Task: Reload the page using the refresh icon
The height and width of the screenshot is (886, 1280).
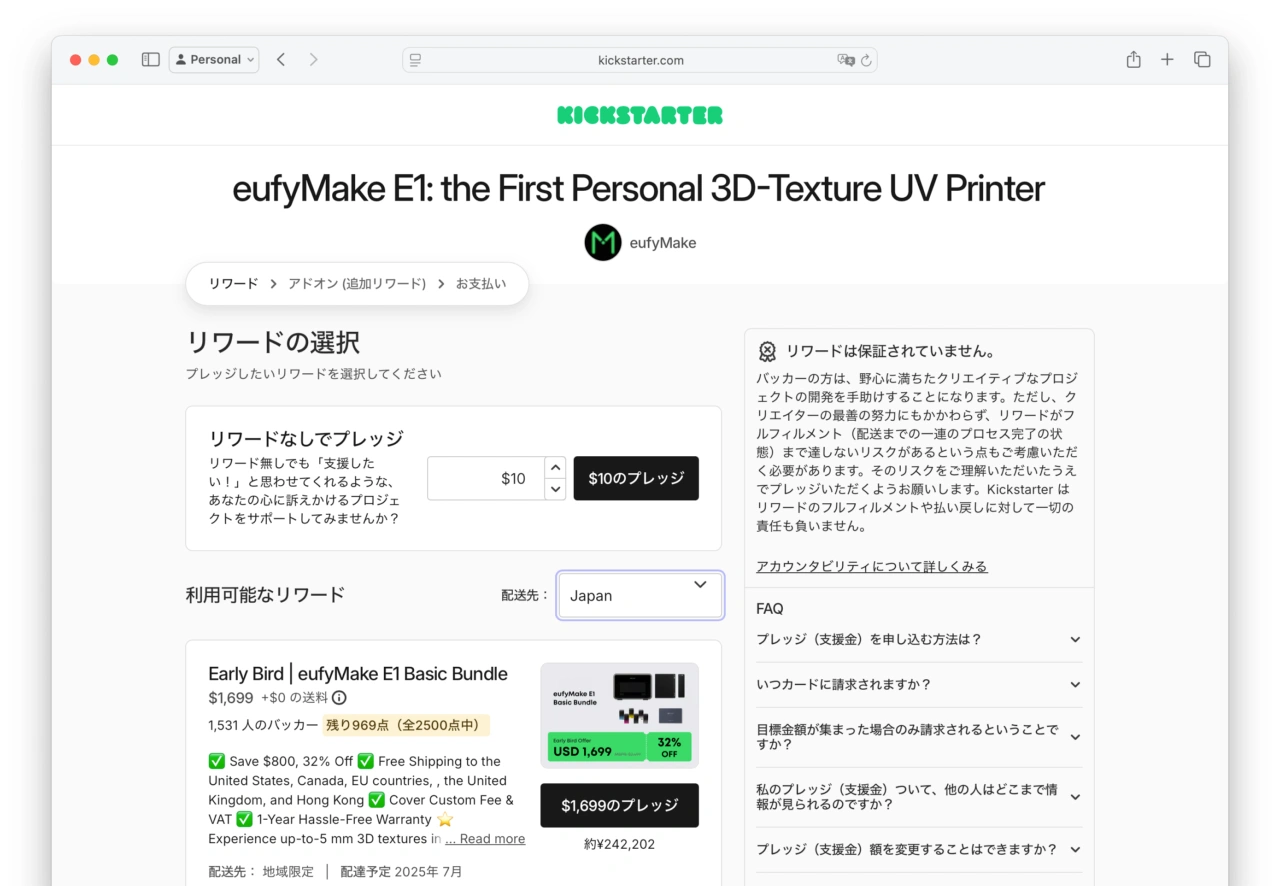Action: point(866,60)
